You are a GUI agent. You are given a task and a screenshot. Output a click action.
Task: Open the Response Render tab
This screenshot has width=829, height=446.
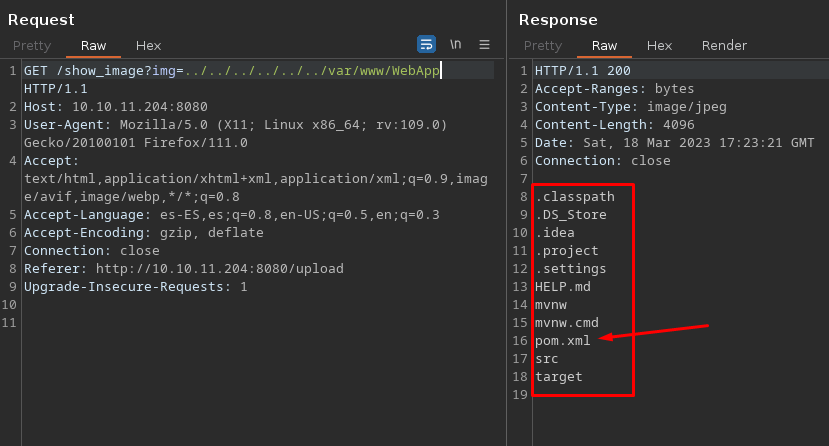pyautogui.click(x=724, y=45)
